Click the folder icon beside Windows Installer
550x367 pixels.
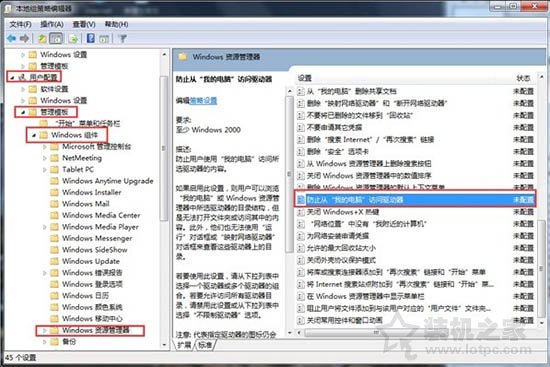(54, 192)
